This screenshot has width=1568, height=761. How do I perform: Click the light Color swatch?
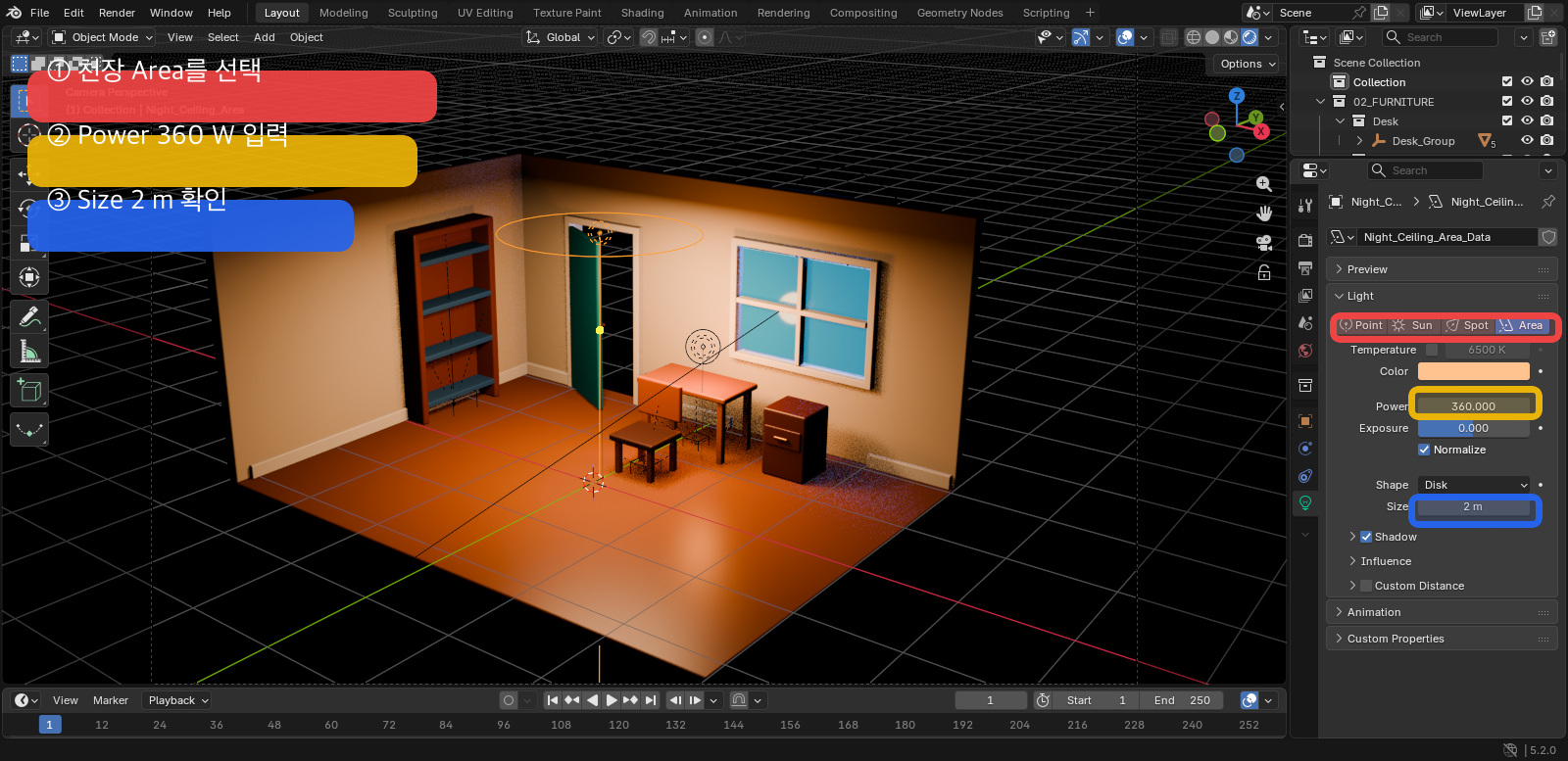(1474, 371)
